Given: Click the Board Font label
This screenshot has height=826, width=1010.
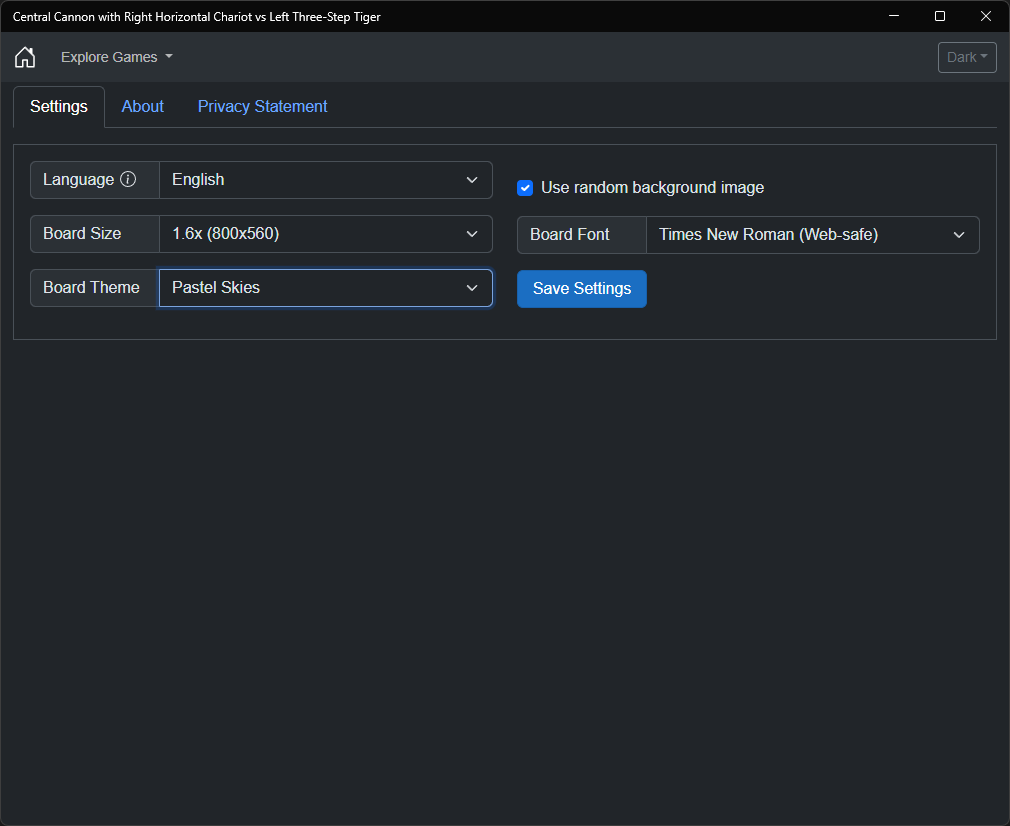Looking at the screenshot, I should point(570,235).
